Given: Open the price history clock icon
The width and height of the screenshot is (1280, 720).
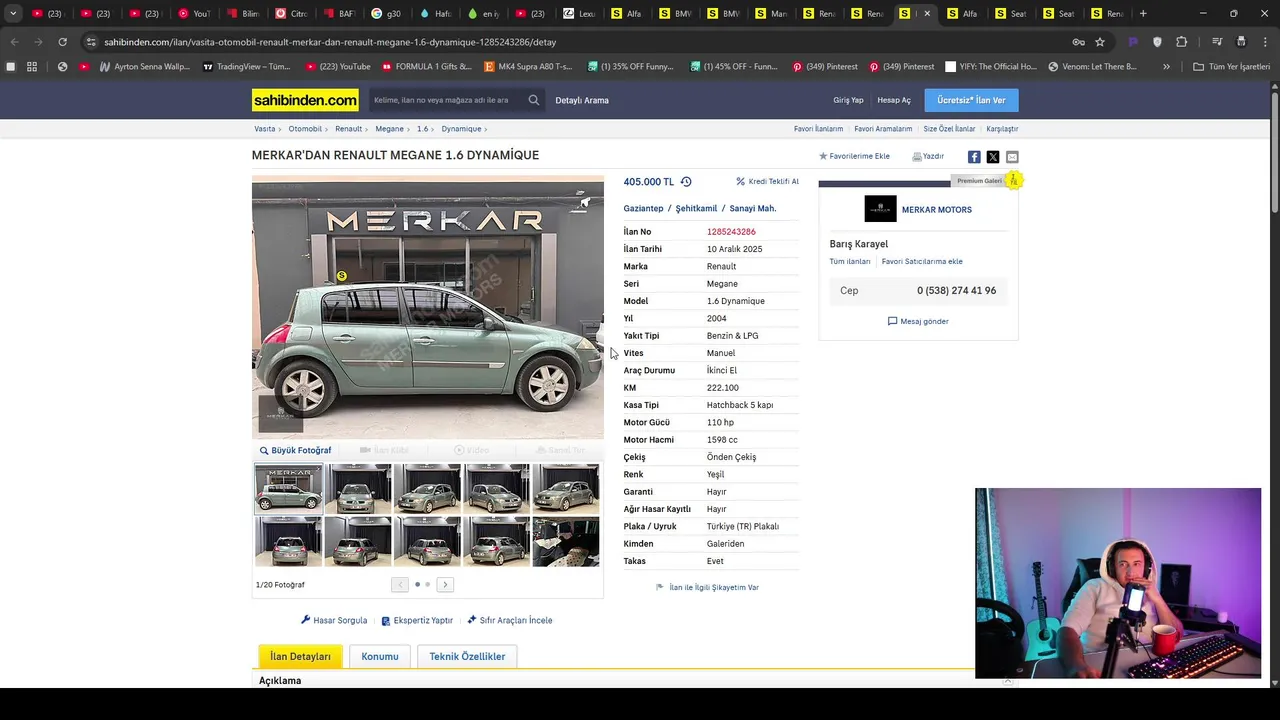Looking at the screenshot, I should coord(686,182).
